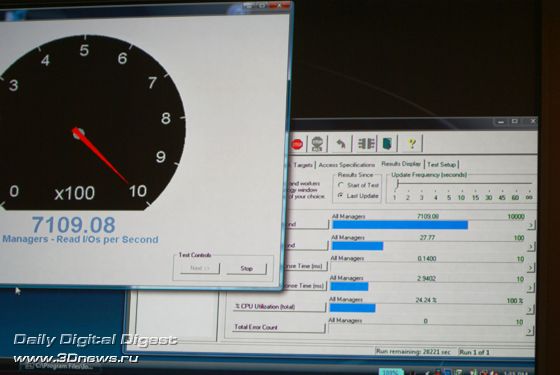Click the red Stop sign toolbar icon

297,144
